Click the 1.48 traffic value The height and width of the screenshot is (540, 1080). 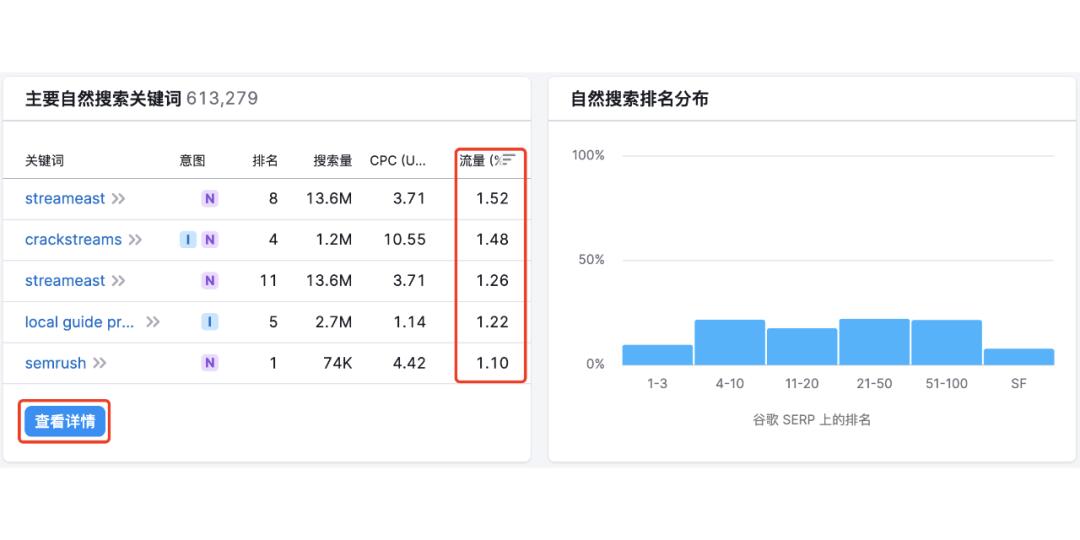point(492,240)
